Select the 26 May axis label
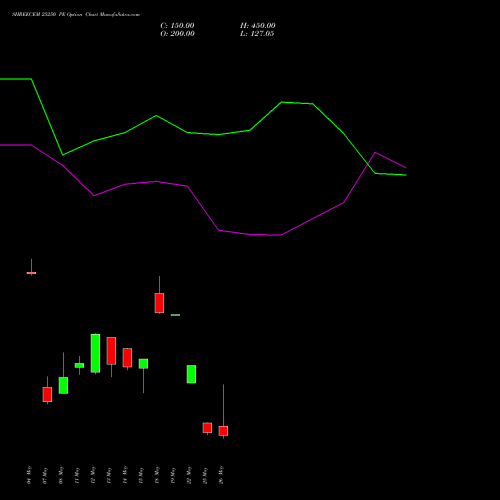This screenshot has height=500, width=500. pyautogui.click(x=221, y=475)
